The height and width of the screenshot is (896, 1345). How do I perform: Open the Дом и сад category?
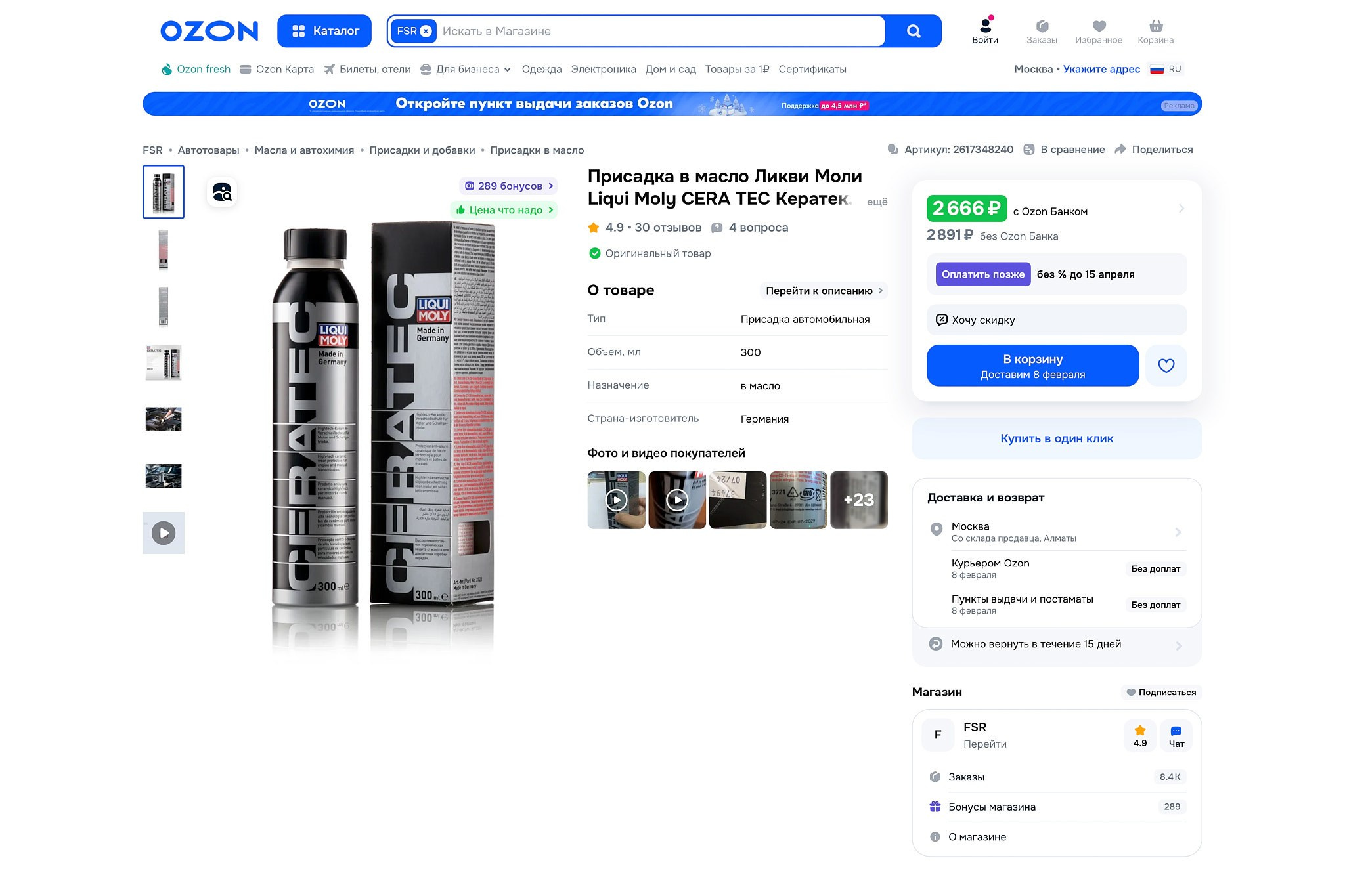pos(671,69)
